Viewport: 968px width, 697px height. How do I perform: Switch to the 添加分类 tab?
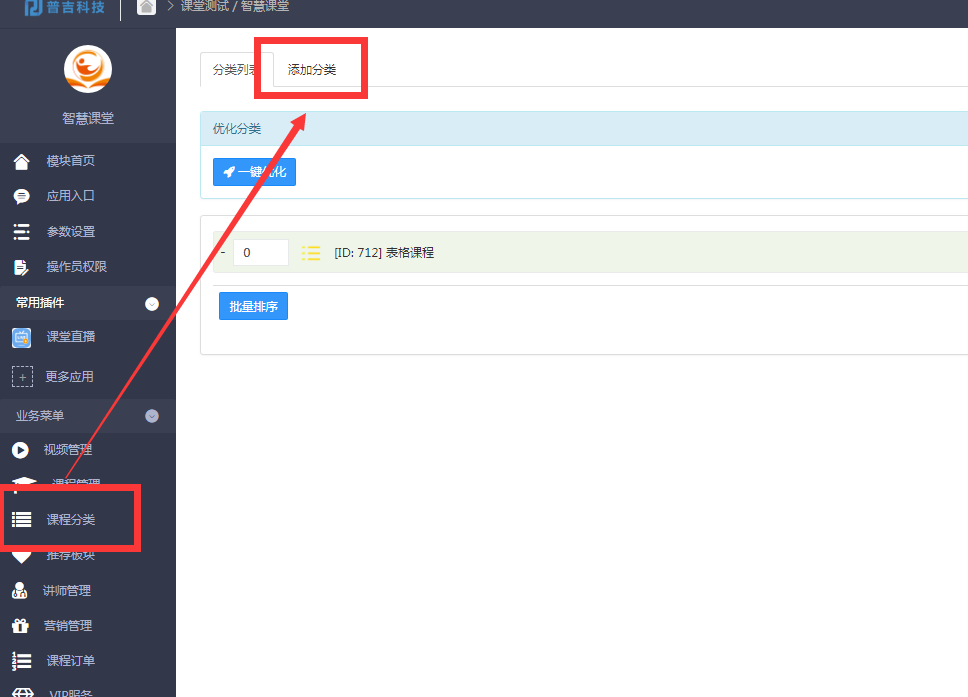pos(312,70)
